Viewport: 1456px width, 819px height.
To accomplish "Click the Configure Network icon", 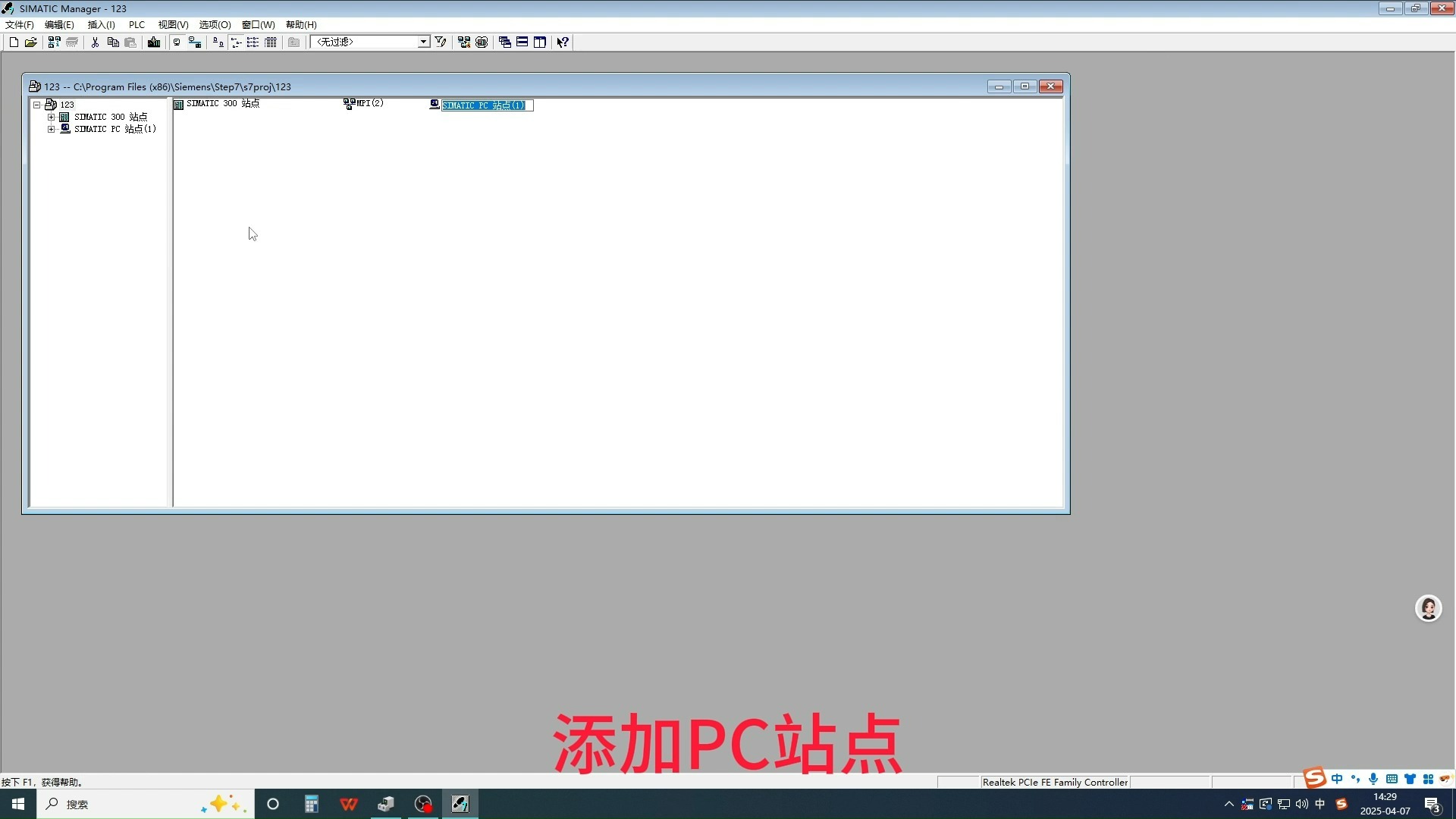I will tap(464, 42).
